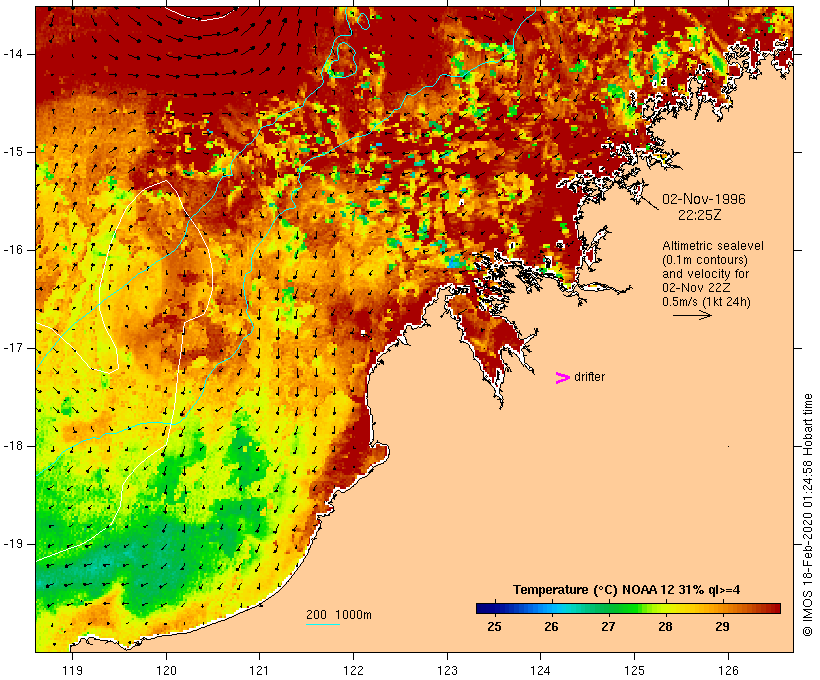
Task: Click the velocity scale reference arrow
Action: (x=692, y=315)
